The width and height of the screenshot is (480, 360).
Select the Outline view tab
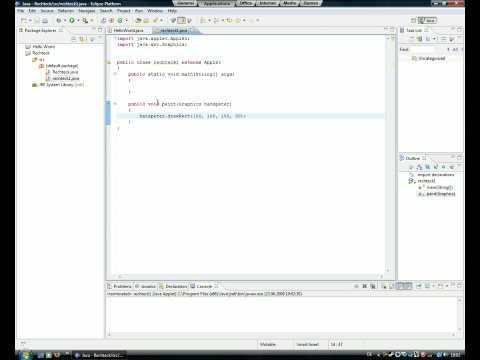point(413,158)
